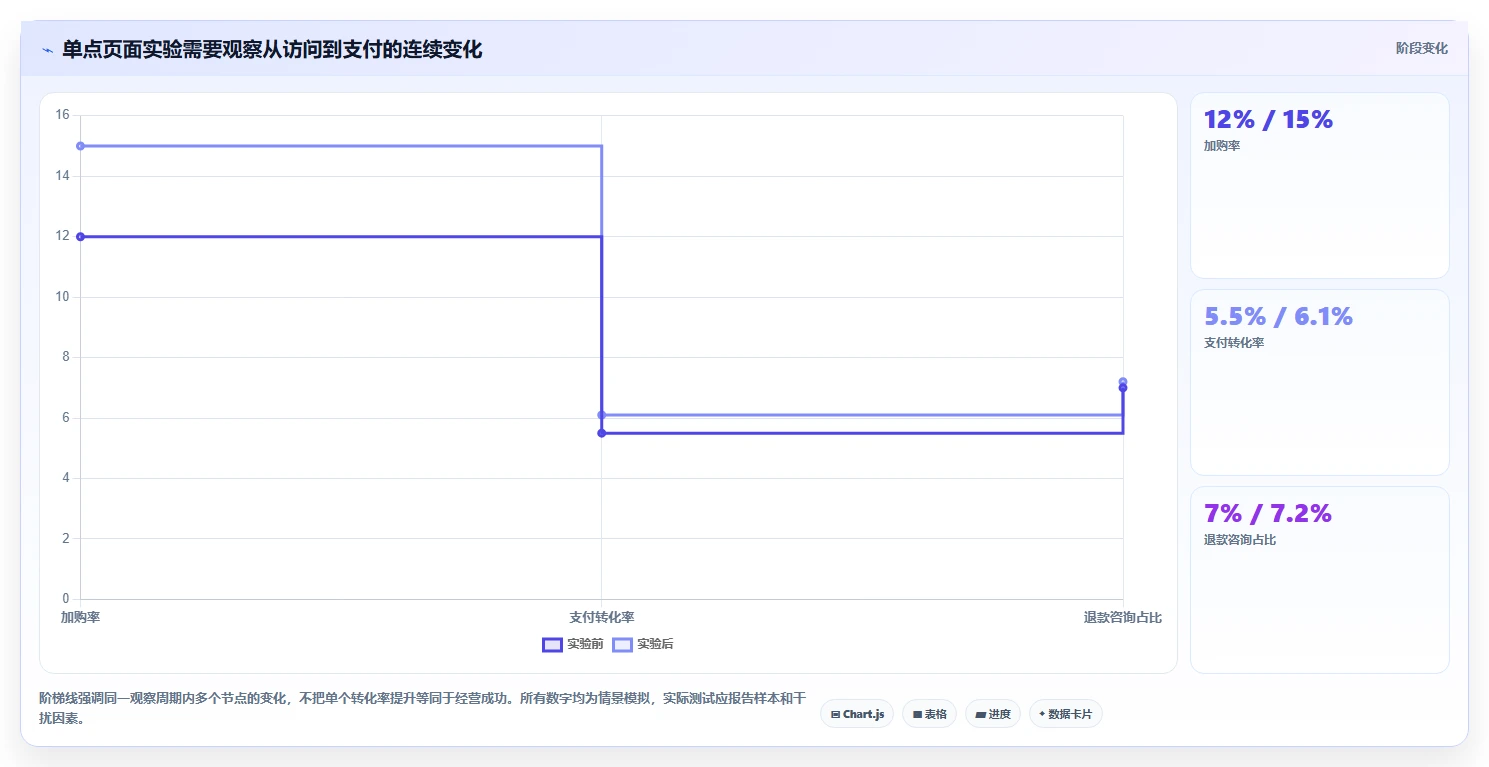
Task: Click the 实验后 data point at 15
Action: [80, 146]
